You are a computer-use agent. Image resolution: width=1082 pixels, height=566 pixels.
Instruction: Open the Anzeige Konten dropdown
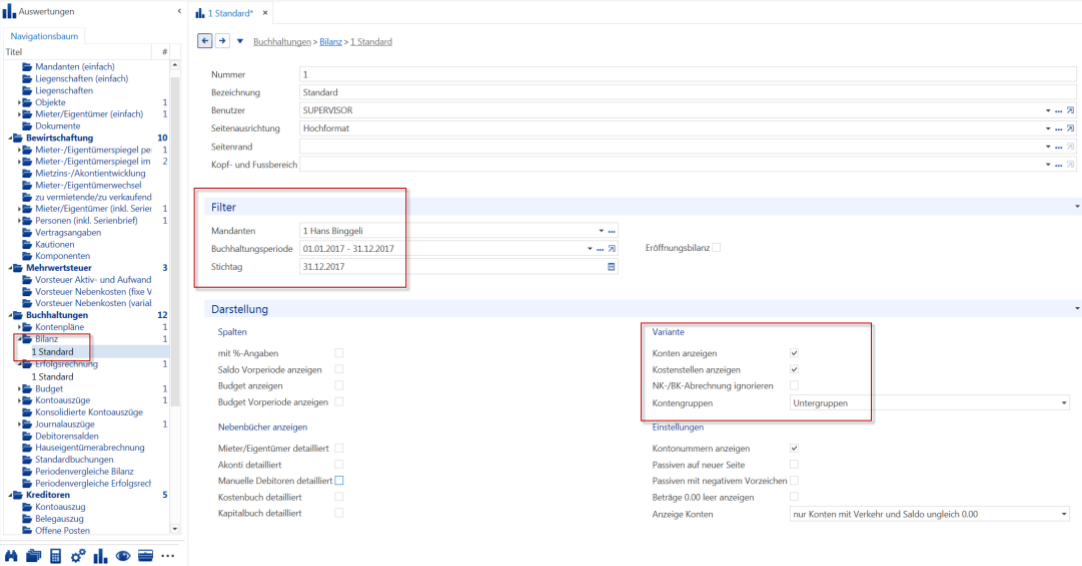click(x=1063, y=514)
